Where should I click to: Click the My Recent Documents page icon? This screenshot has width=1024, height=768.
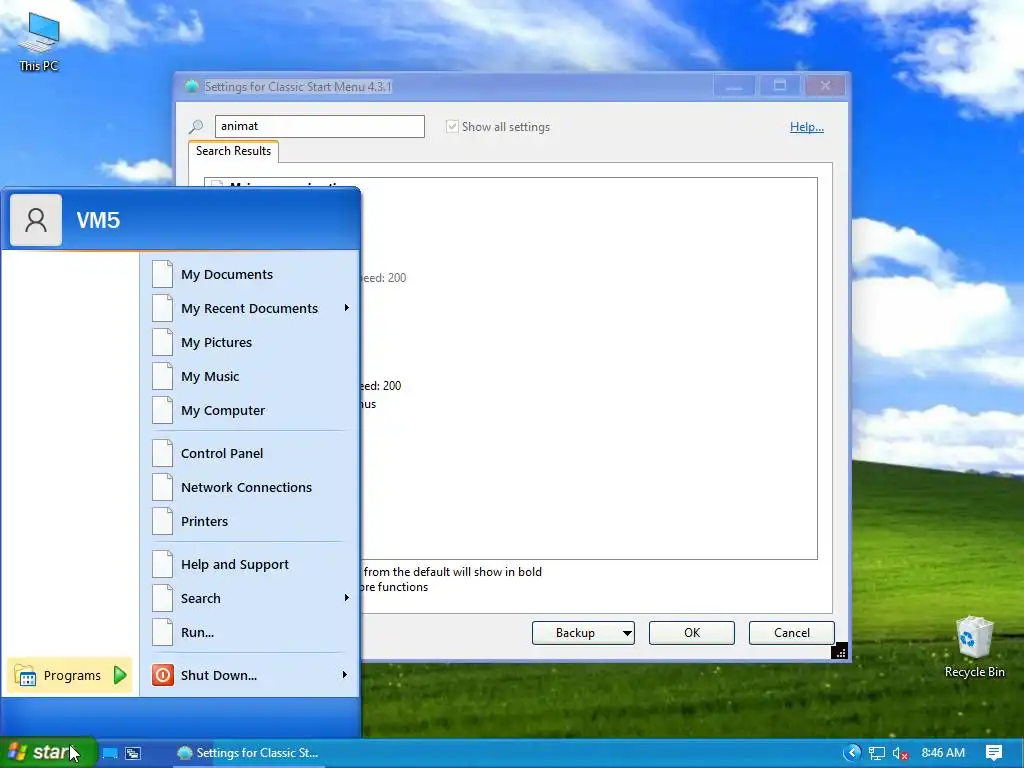(163, 308)
